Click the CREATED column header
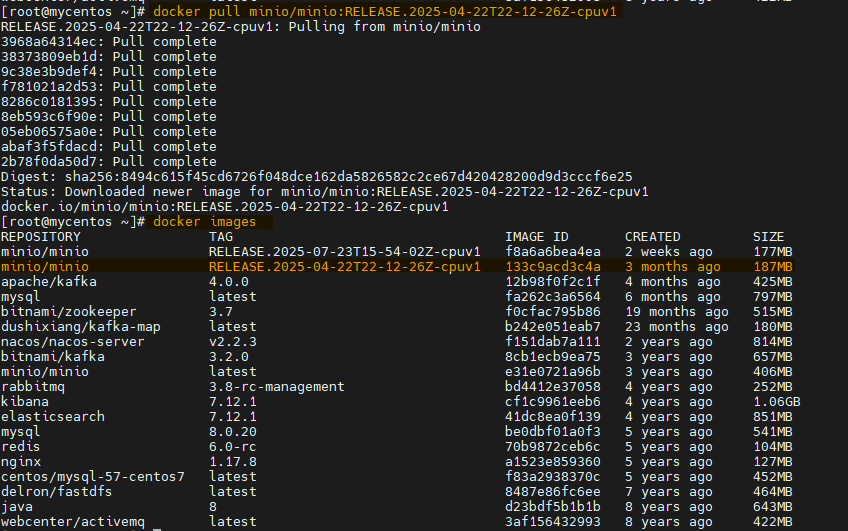Screen dimensions: 848x531 point(652,237)
